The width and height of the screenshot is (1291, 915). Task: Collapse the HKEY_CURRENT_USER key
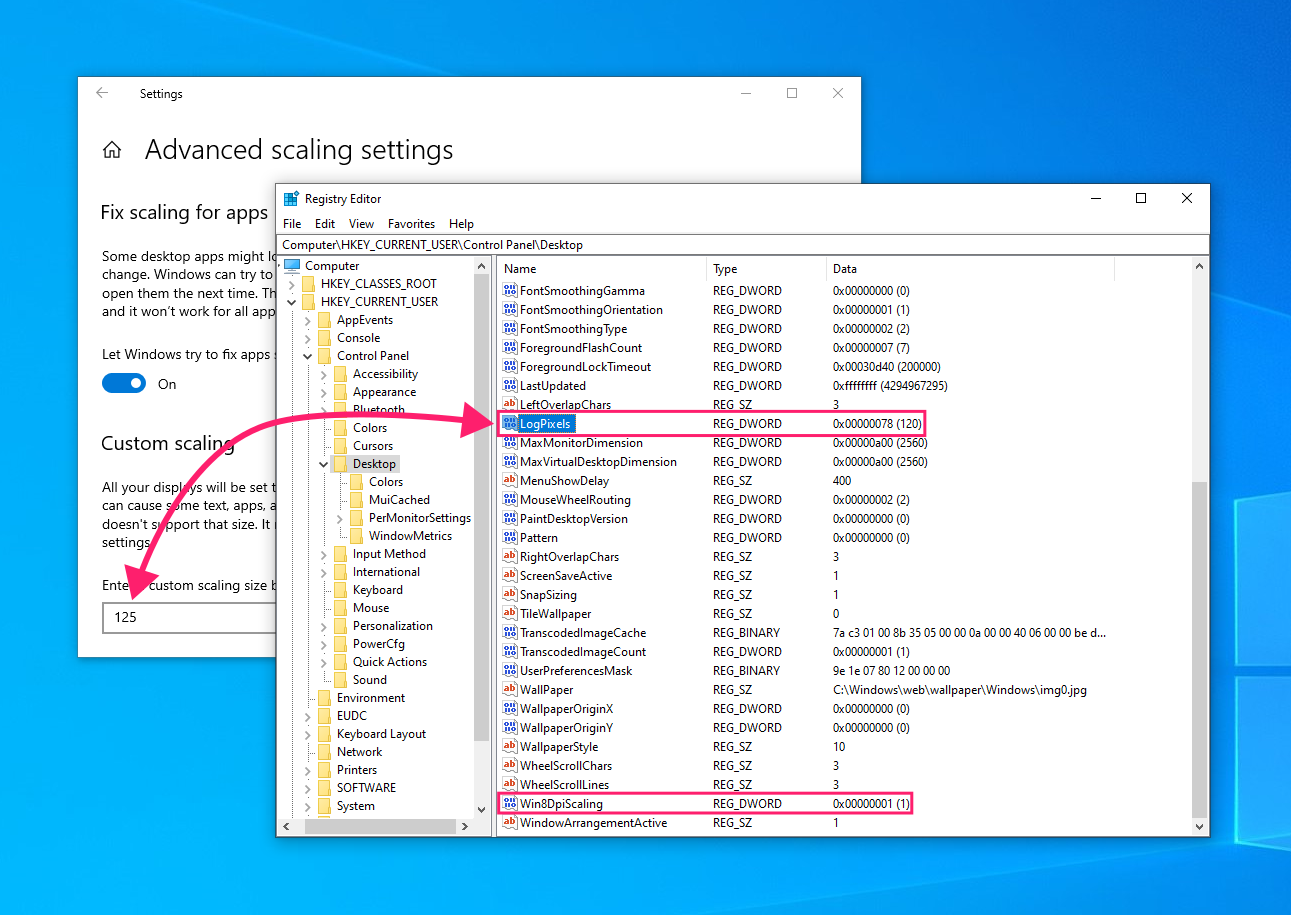[x=291, y=302]
